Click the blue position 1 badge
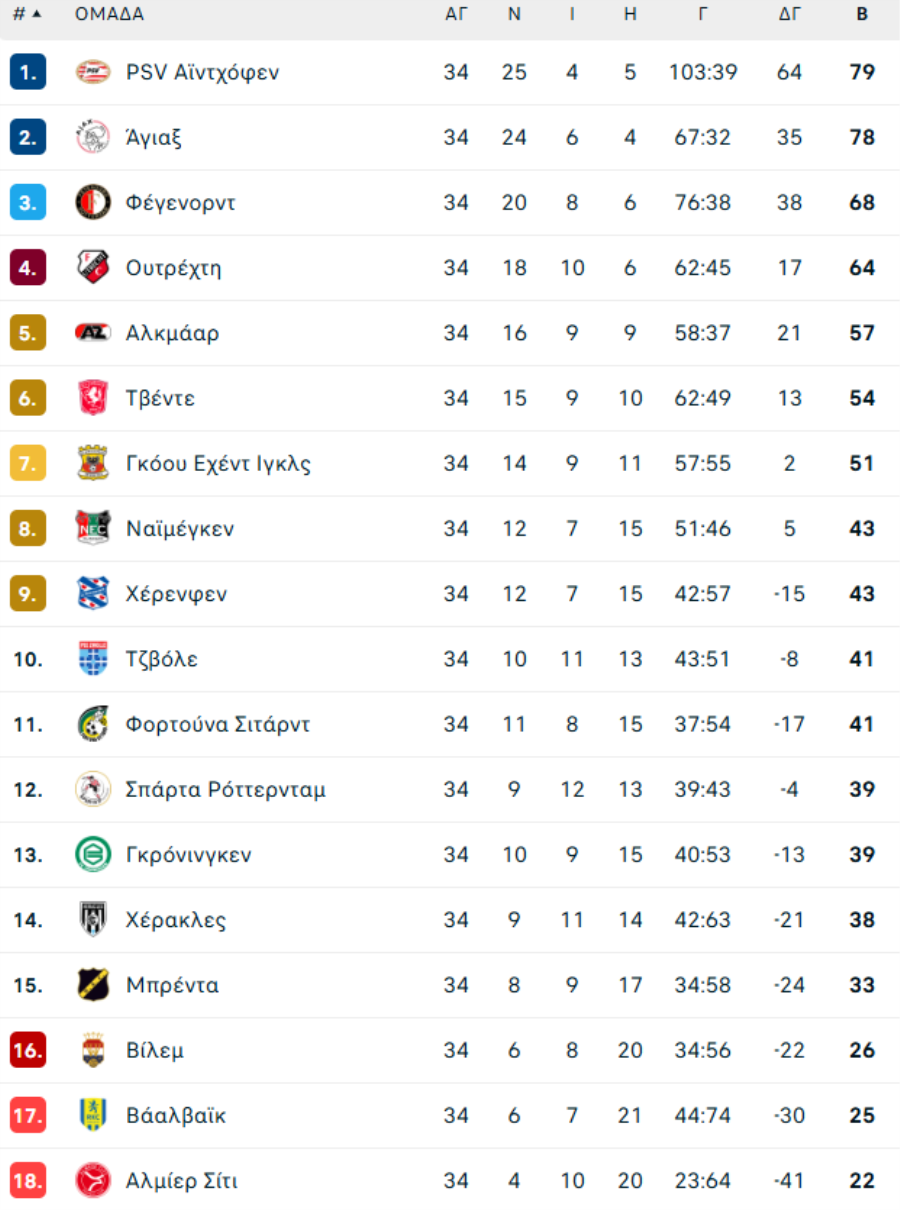 pyautogui.click(x=28, y=72)
